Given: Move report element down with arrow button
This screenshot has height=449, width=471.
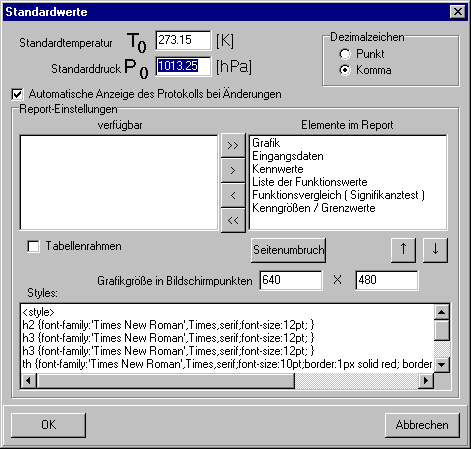Looking at the screenshot, I should (435, 249).
